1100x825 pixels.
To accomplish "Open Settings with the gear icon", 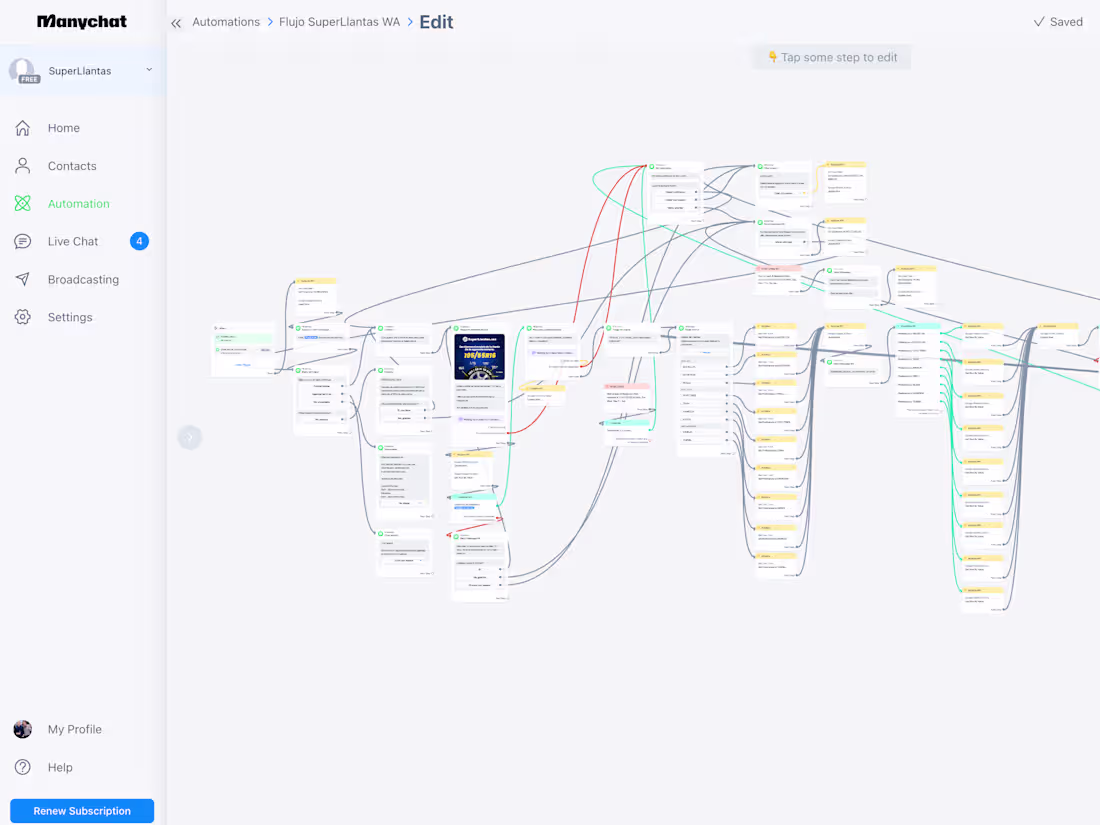I will 22,317.
